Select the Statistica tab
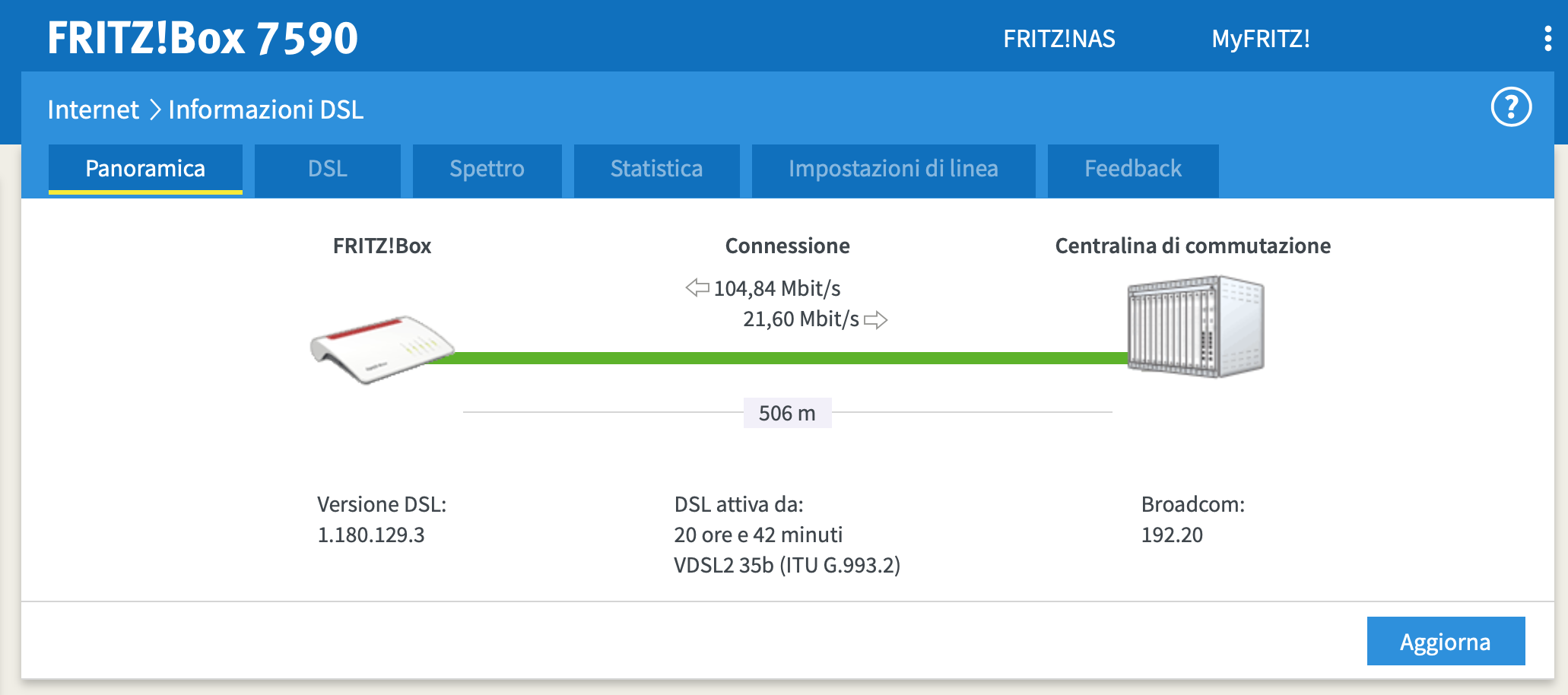The image size is (1568, 695). click(656, 170)
